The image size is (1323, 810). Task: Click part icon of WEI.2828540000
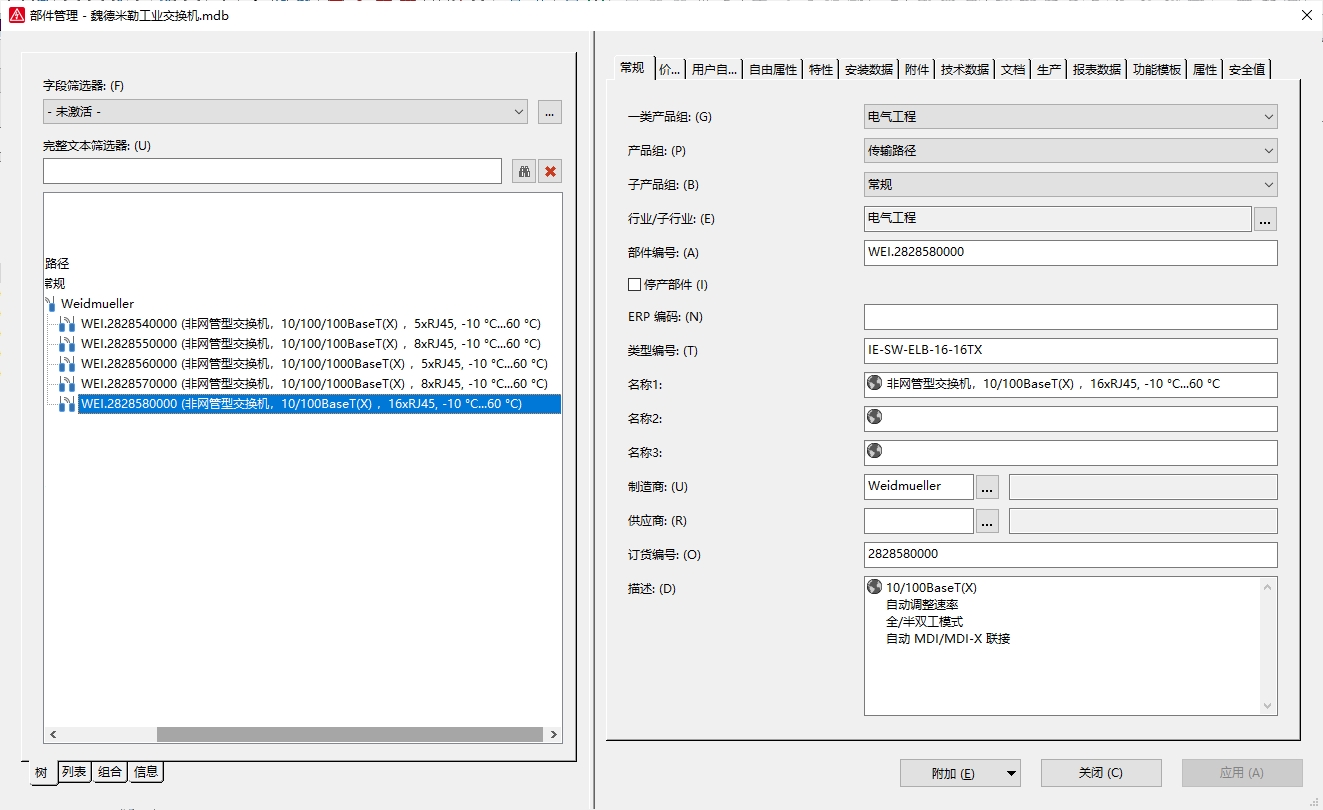click(67, 324)
